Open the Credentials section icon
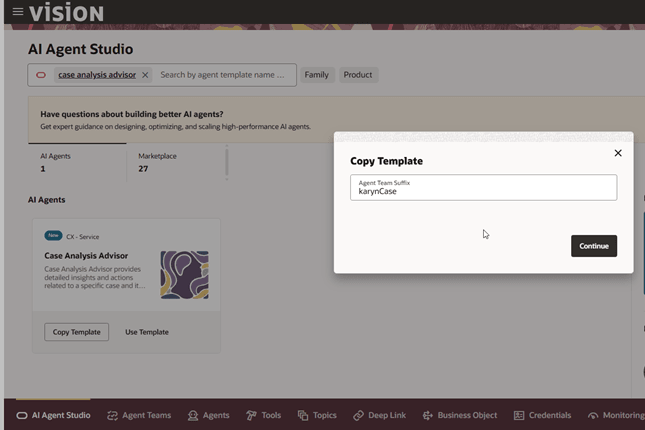Image resolution: width=645 pixels, height=430 pixels. pyautogui.click(x=519, y=415)
